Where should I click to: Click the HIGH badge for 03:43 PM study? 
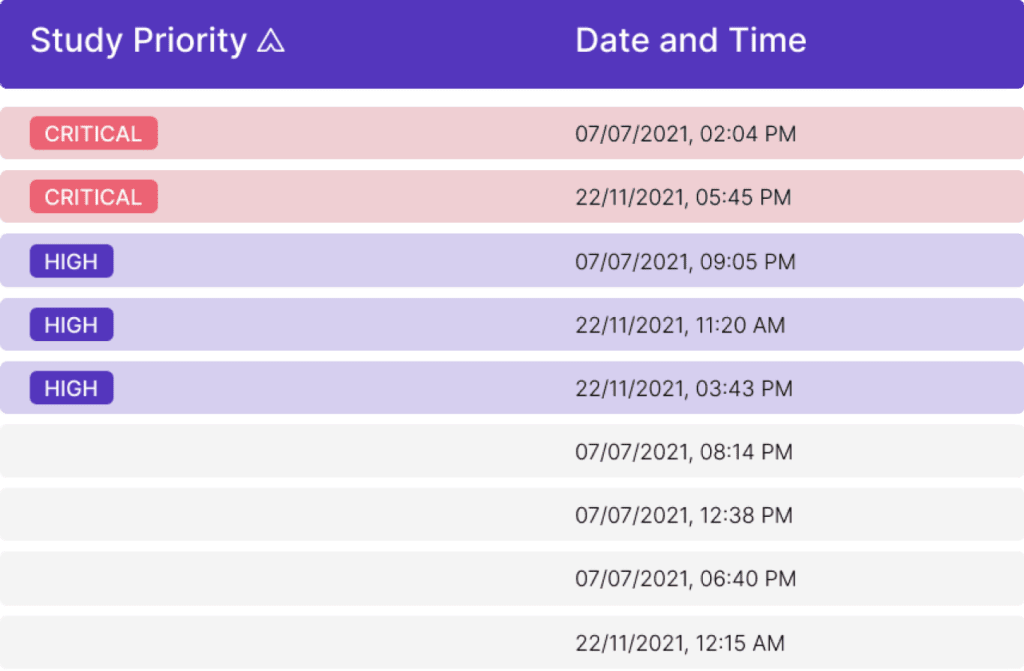[x=71, y=388]
